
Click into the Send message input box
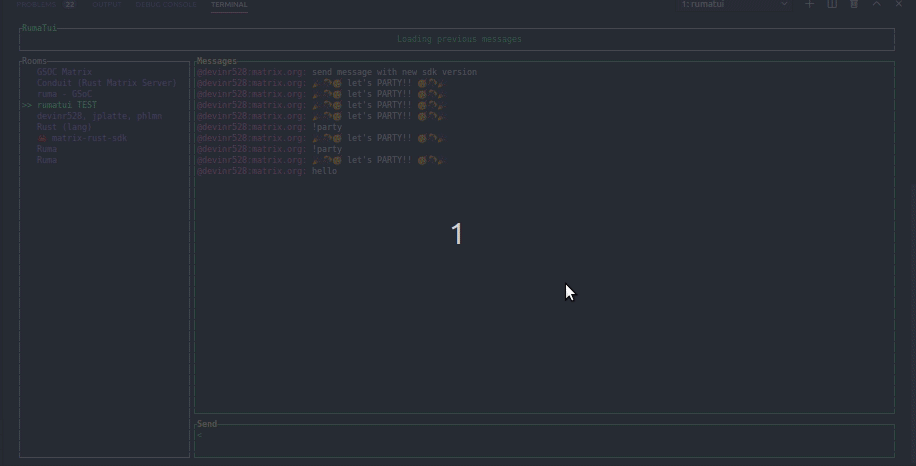pos(544,439)
